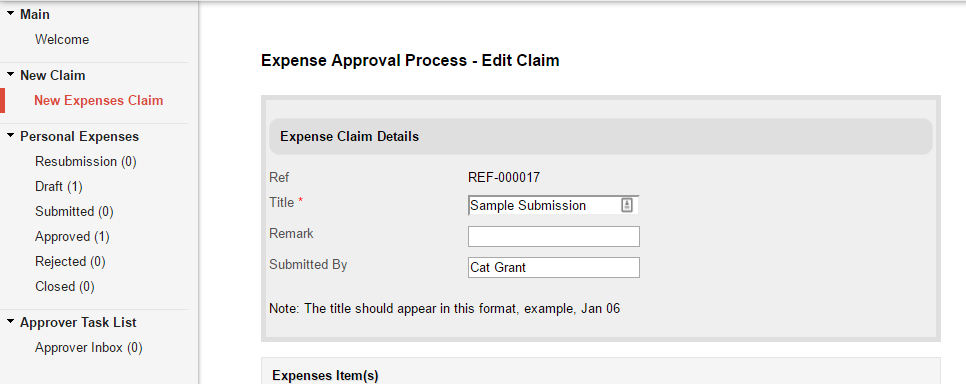Collapse the Personal Expenses section
The width and height of the screenshot is (966, 384).
[x=10, y=135]
